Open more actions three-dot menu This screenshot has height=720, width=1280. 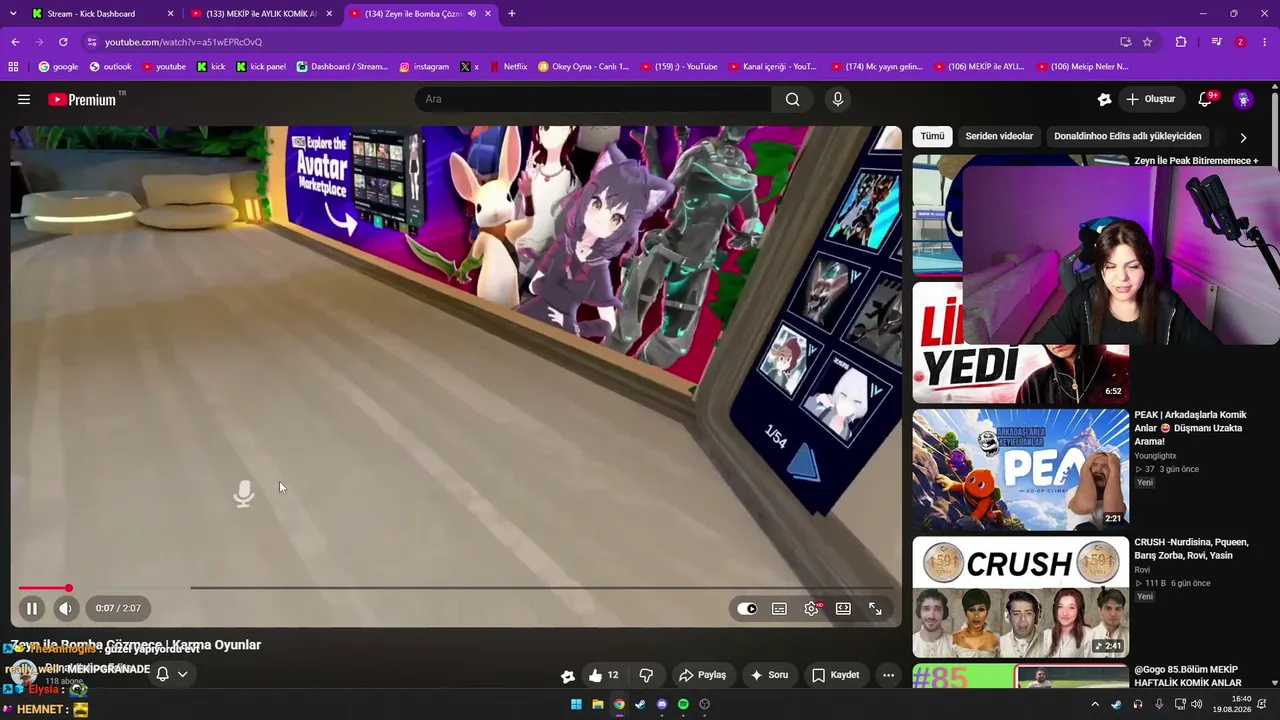pyautogui.click(x=888, y=675)
